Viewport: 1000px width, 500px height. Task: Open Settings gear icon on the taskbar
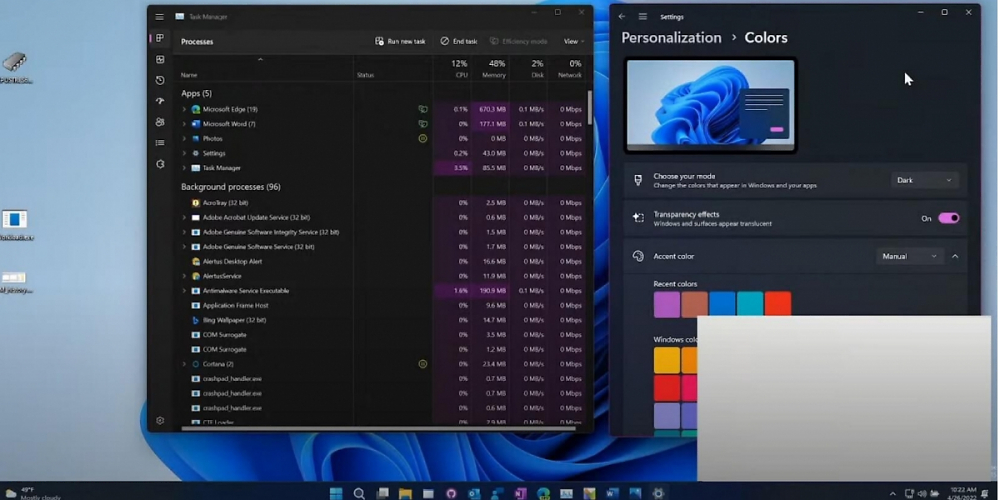658,494
